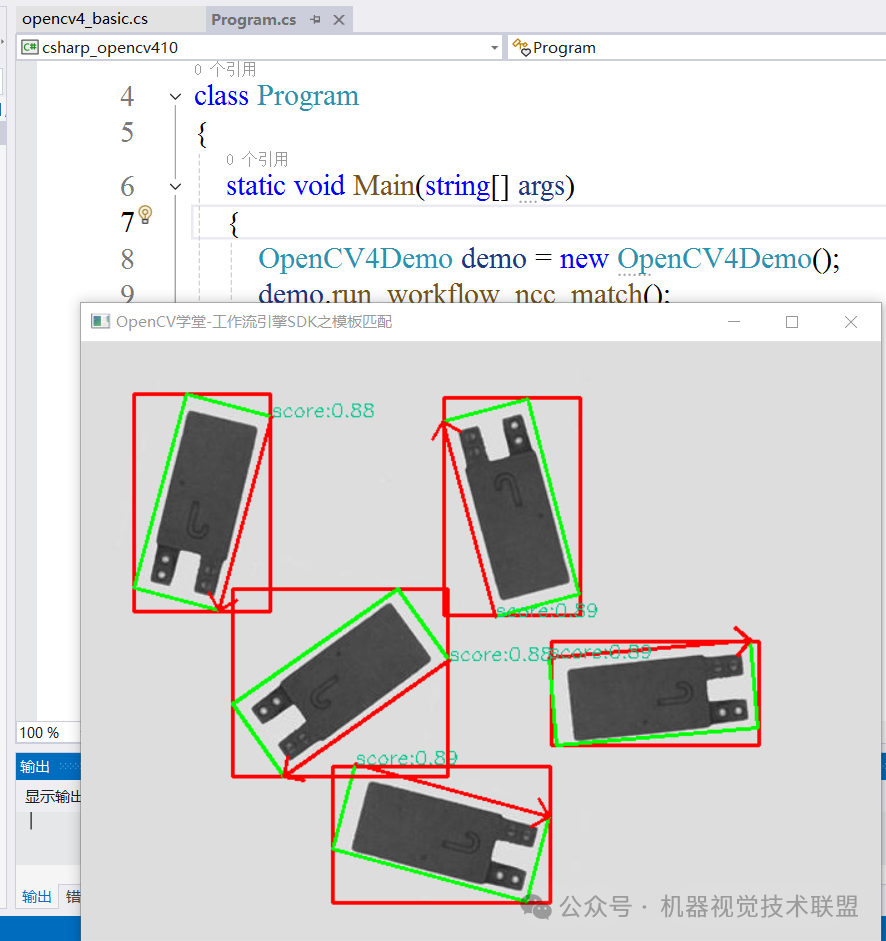Click the lightbulb quick actions icon
Viewport: 886px width, 941px height.
point(145,214)
